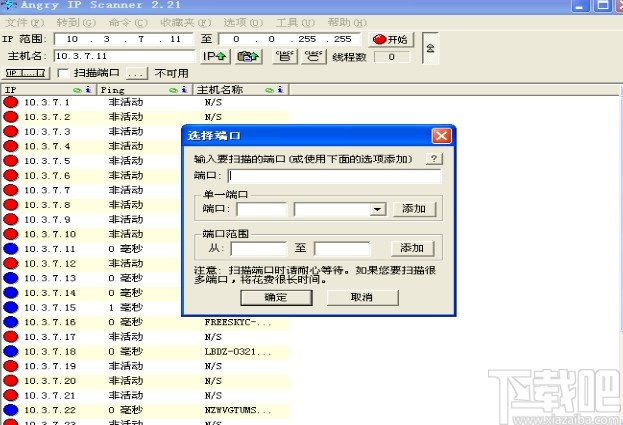The image size is (623, 425).
Task: Click hostname NZWVGTUMS... in list
Action: [238, 410]
